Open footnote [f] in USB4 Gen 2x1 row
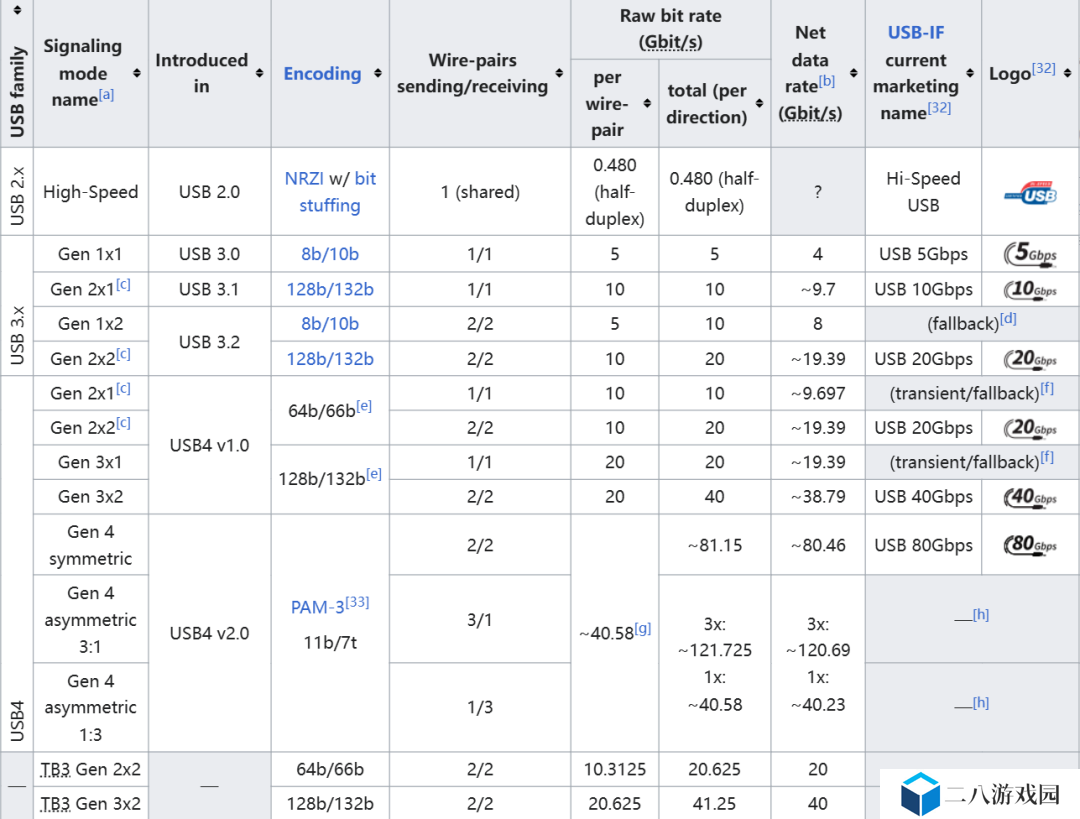This screenshot has width=1080, height=819. tap(1047, 388)
